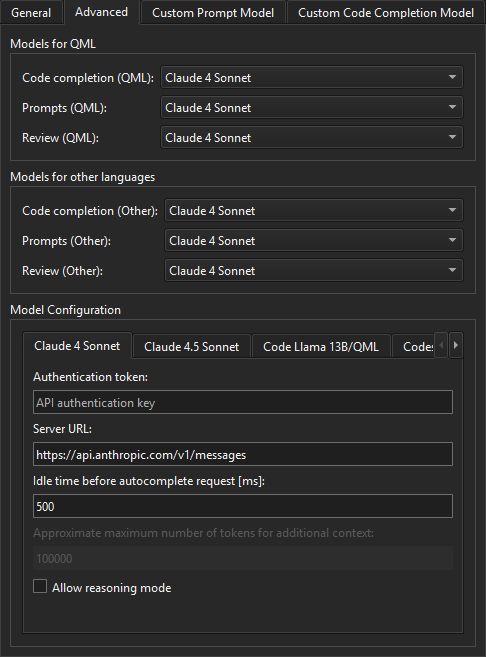Select Code Llama 13B/QML configuration tab

321,347
